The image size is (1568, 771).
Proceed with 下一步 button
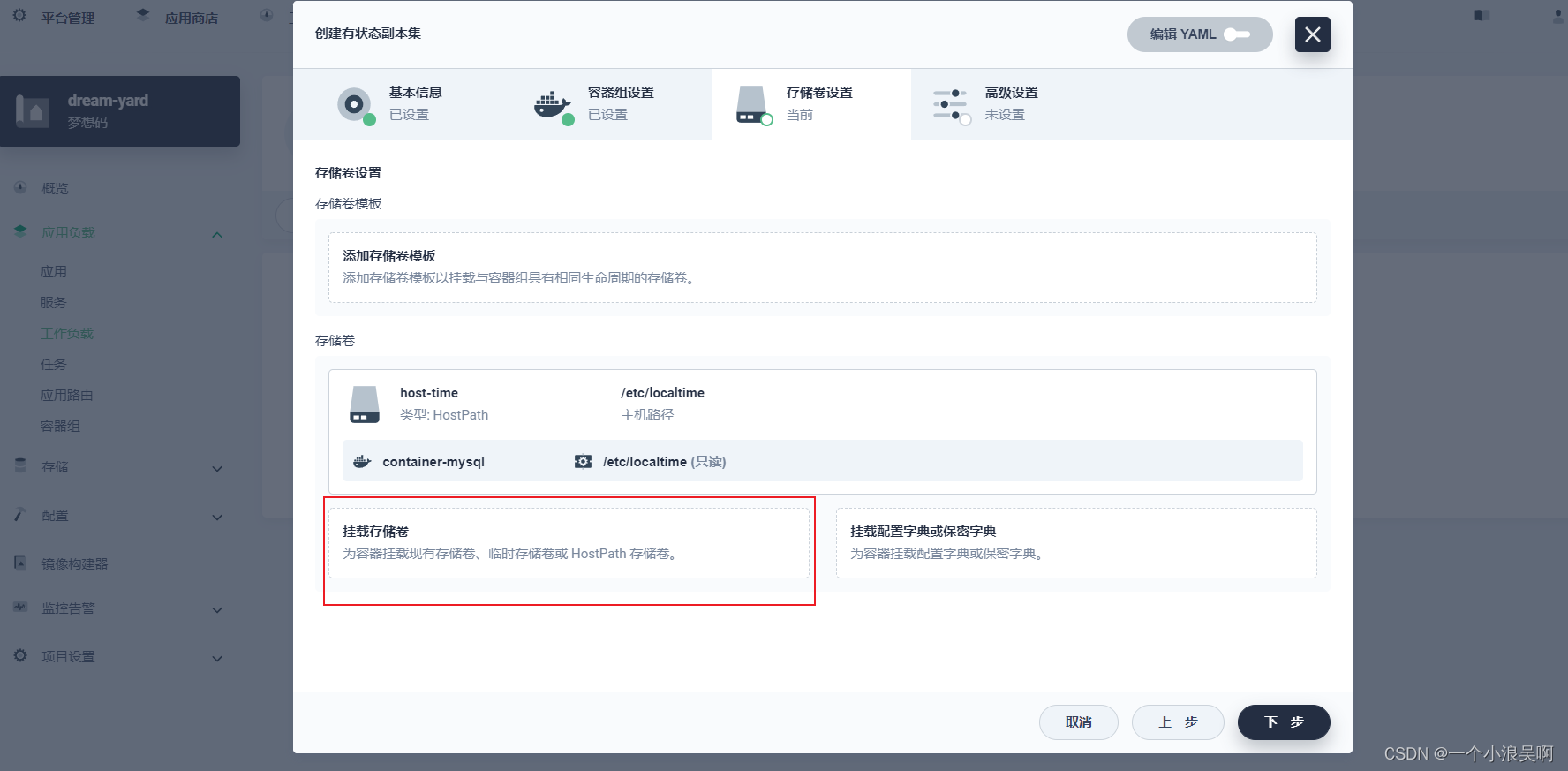(x=1284, y=722)
